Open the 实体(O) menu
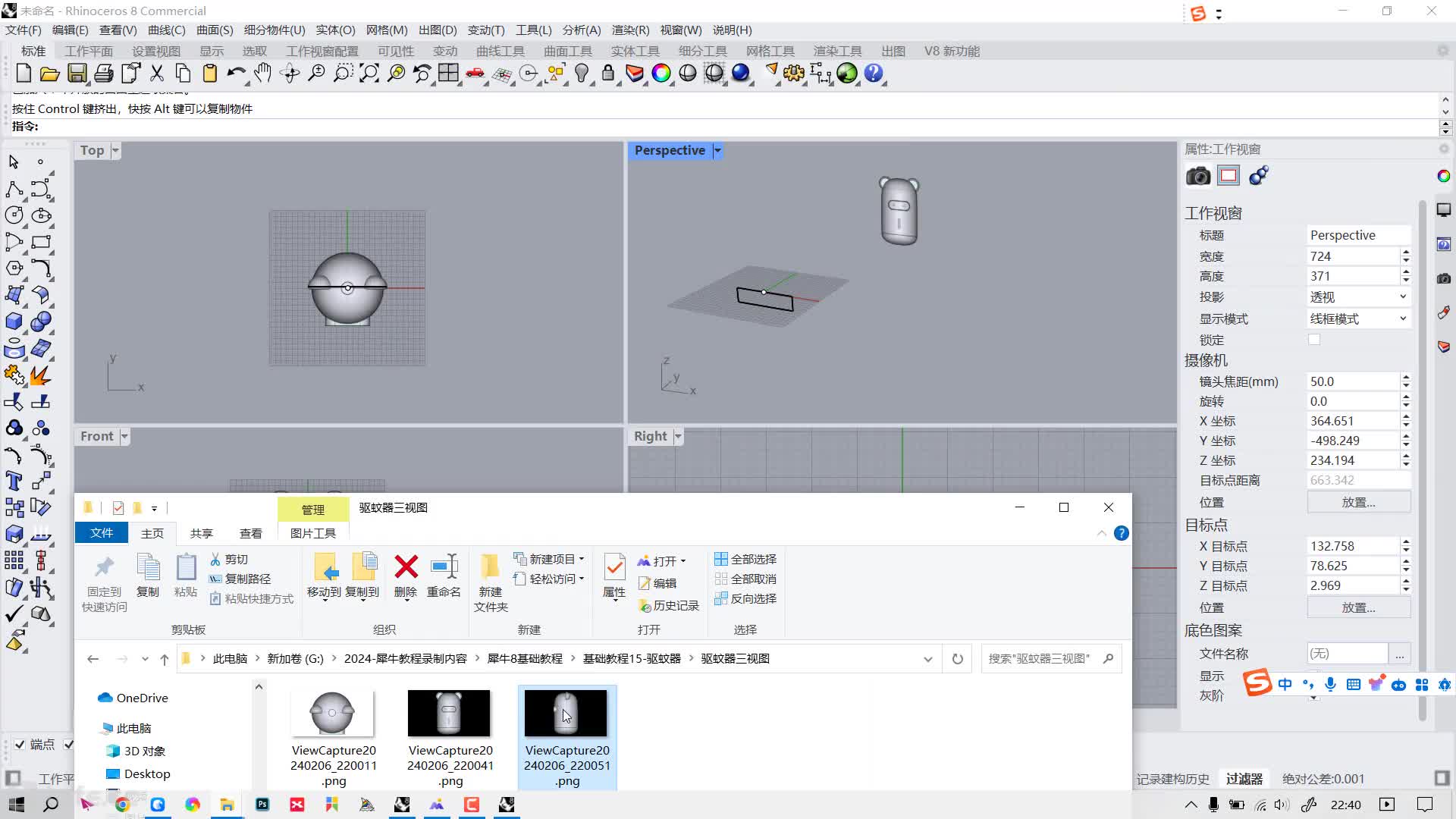 coord(335,30)
